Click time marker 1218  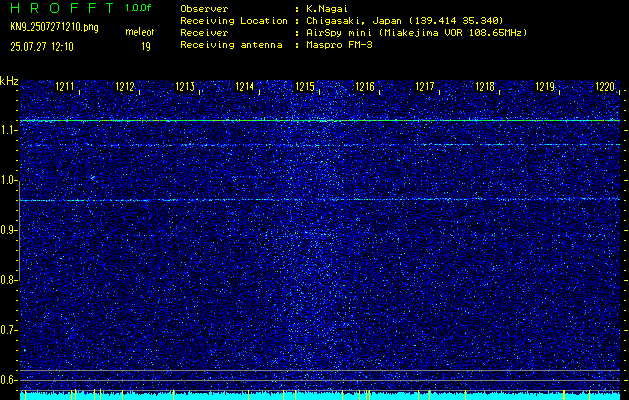point(485,86)
